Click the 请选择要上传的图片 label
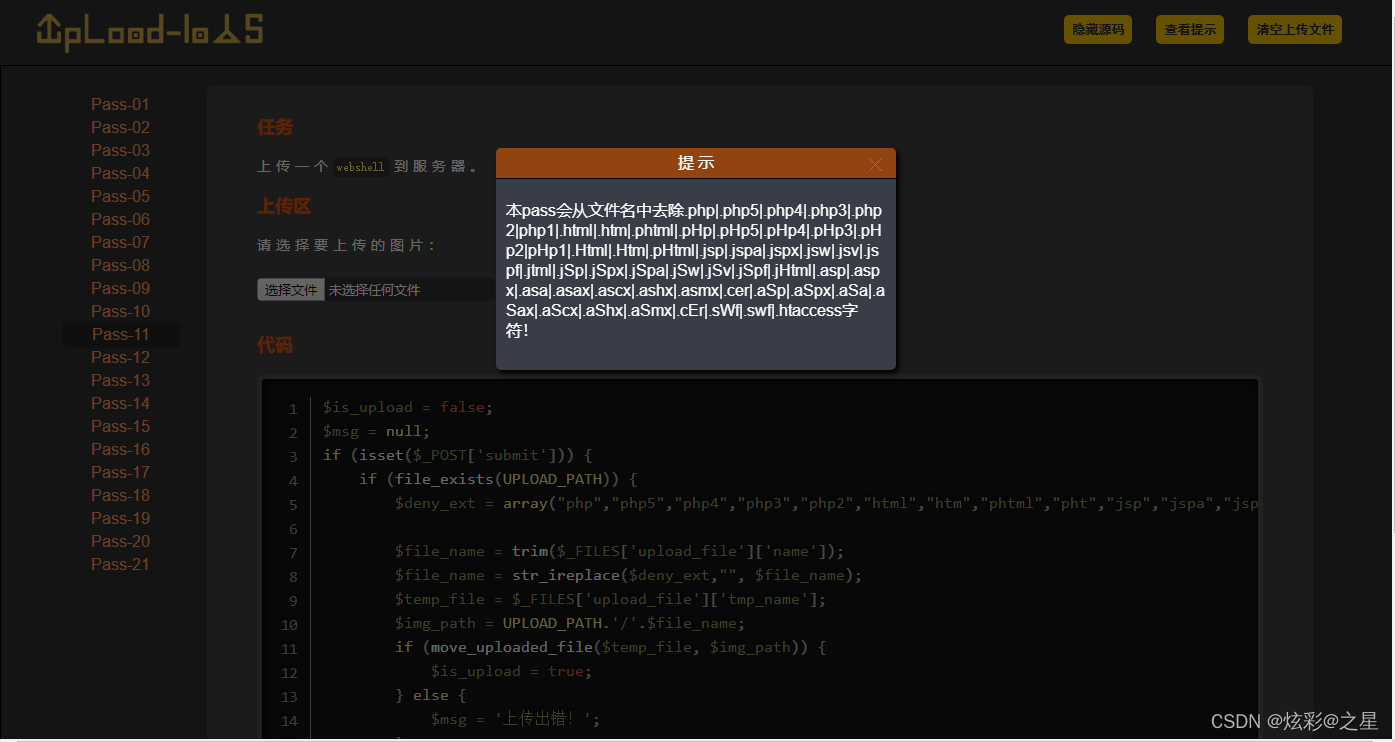The width and height of the screenshot is (1395, 742). (x=347, y=245)
